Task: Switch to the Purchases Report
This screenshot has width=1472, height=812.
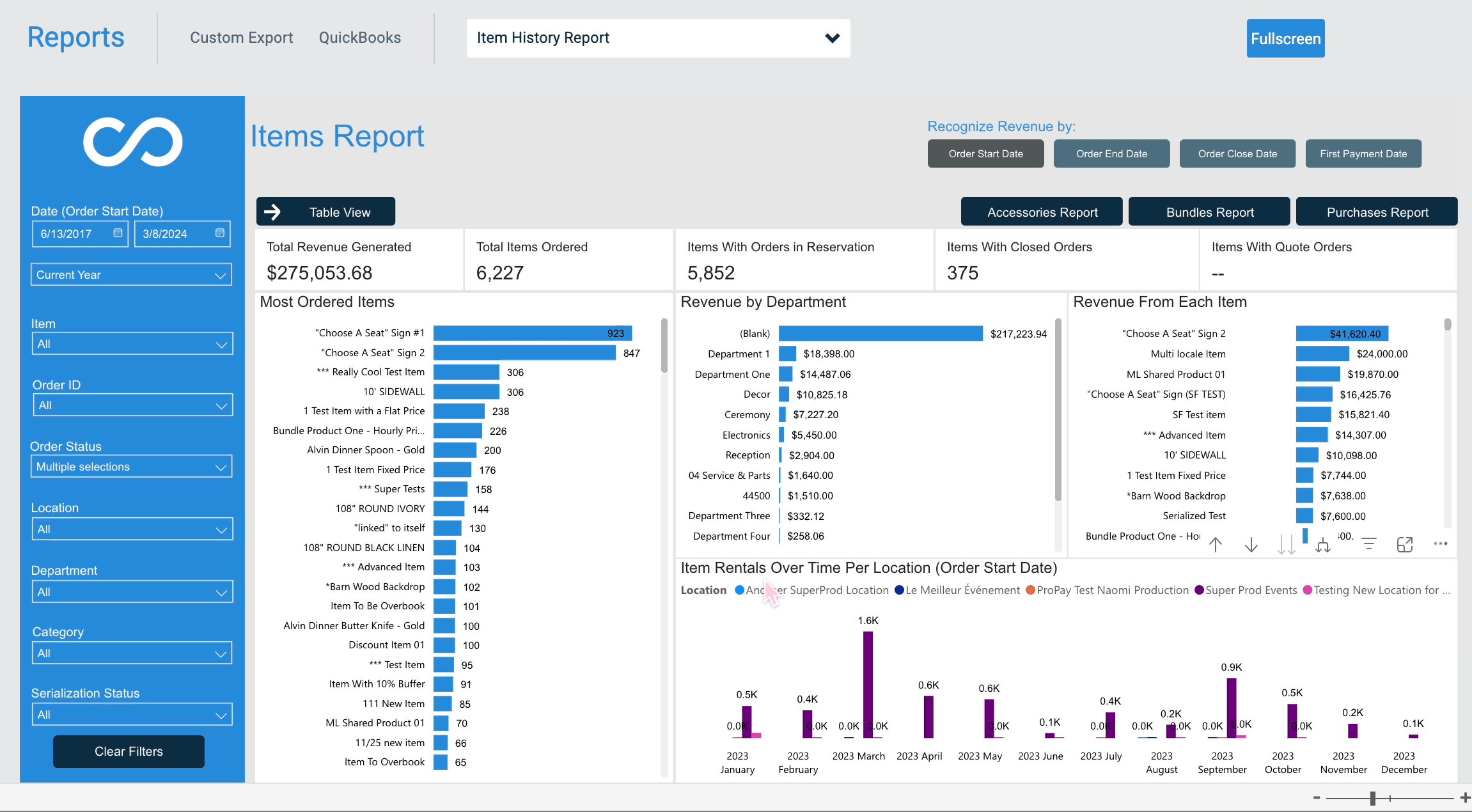Action: 1377,212
